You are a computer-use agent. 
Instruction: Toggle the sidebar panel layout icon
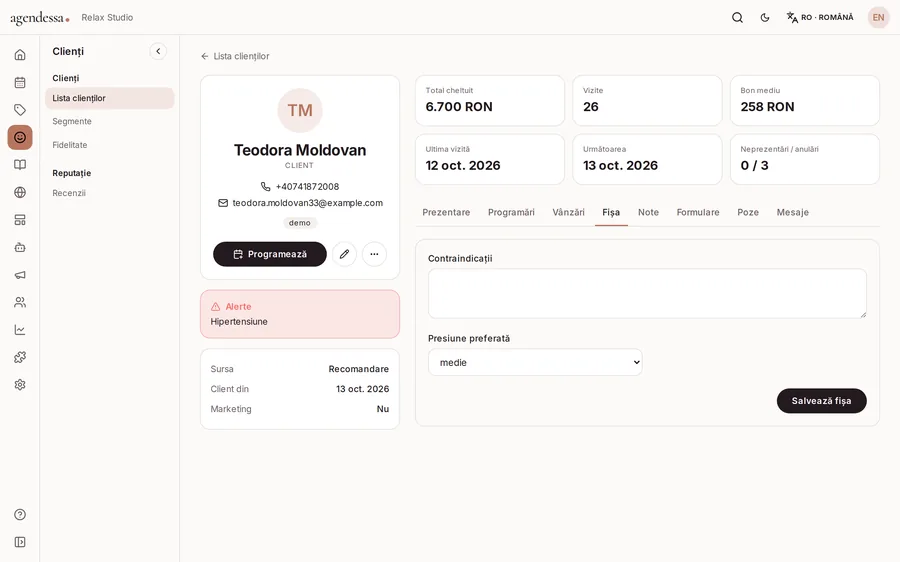[20, 542]
